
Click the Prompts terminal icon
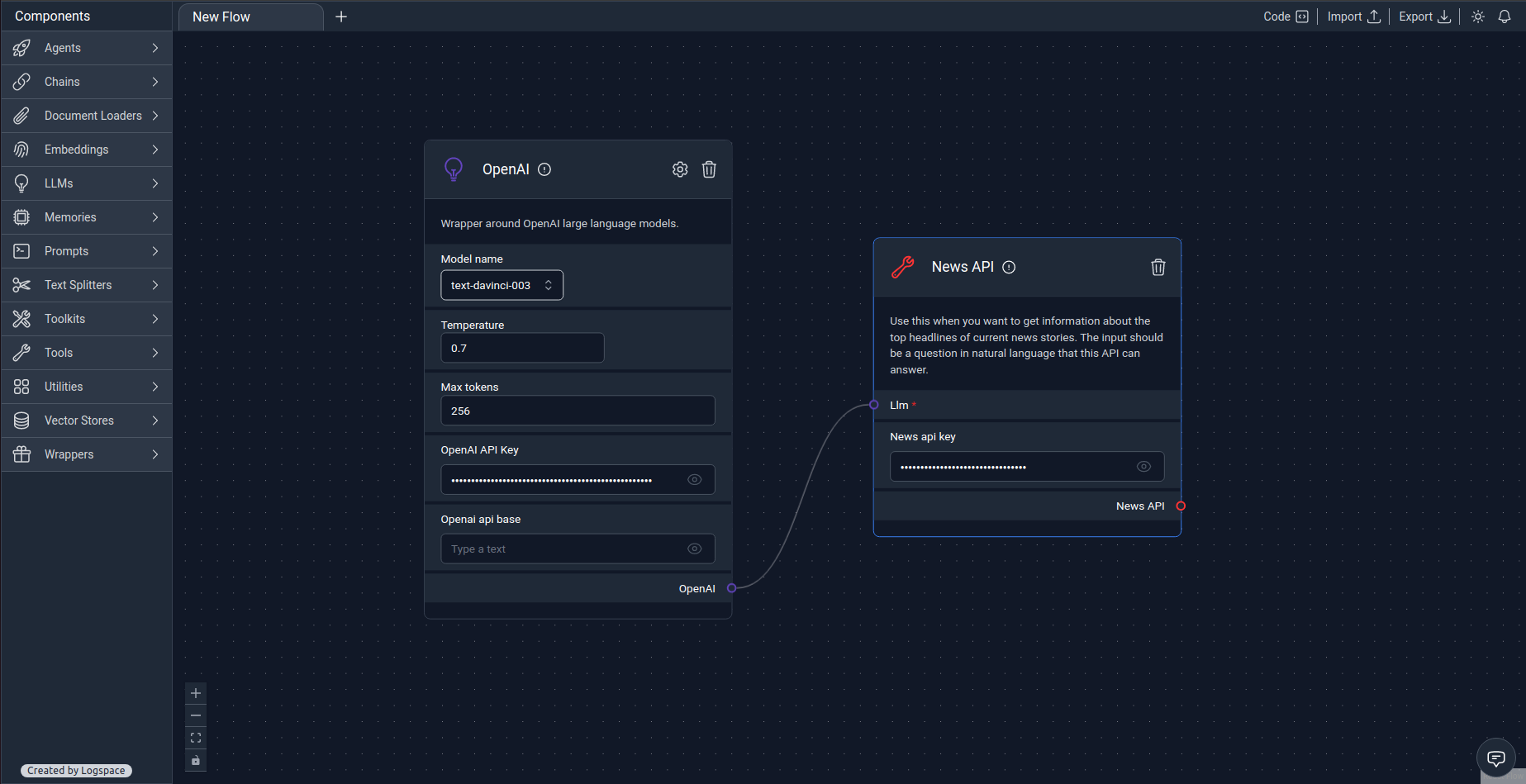21,251
